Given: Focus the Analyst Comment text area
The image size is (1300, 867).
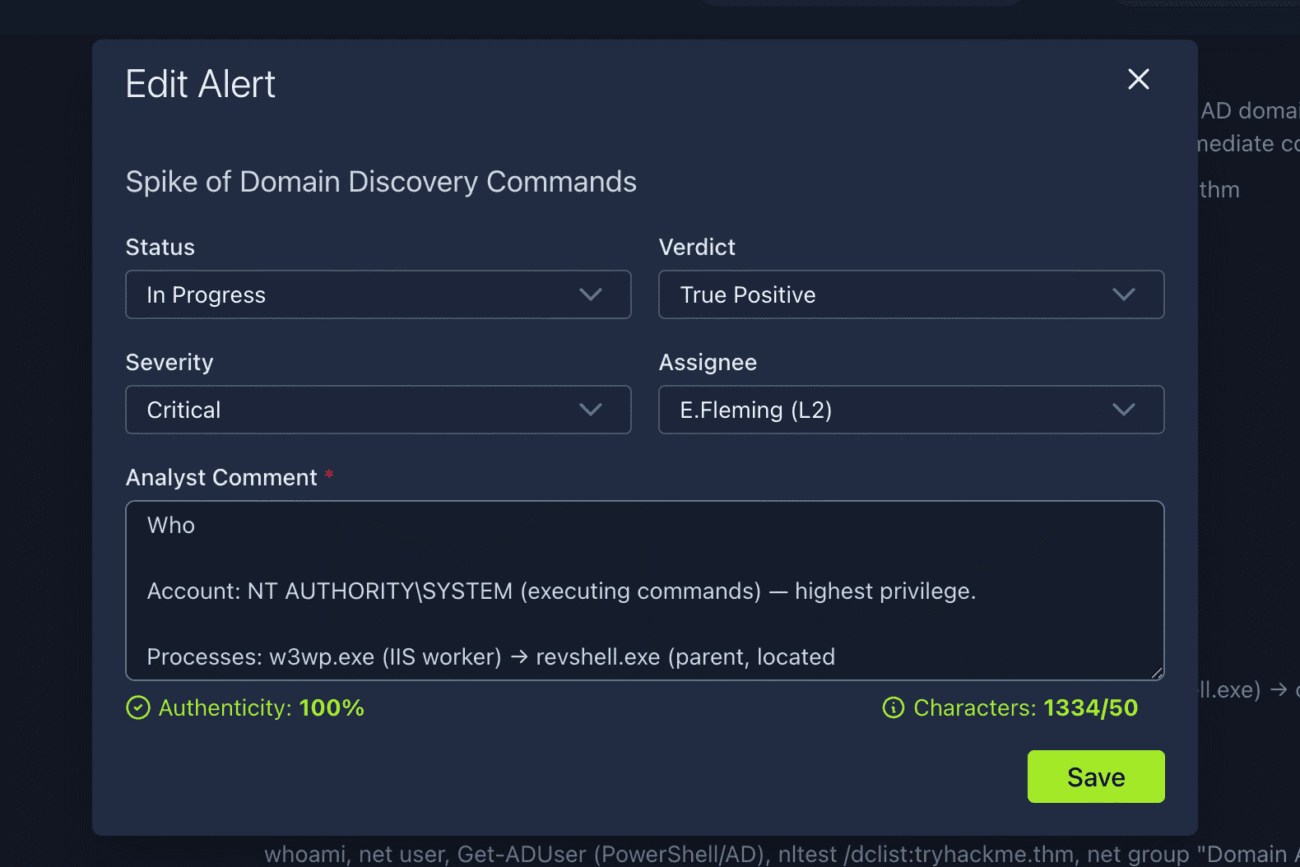Looking at the screenshot, I should click(644, 590).
